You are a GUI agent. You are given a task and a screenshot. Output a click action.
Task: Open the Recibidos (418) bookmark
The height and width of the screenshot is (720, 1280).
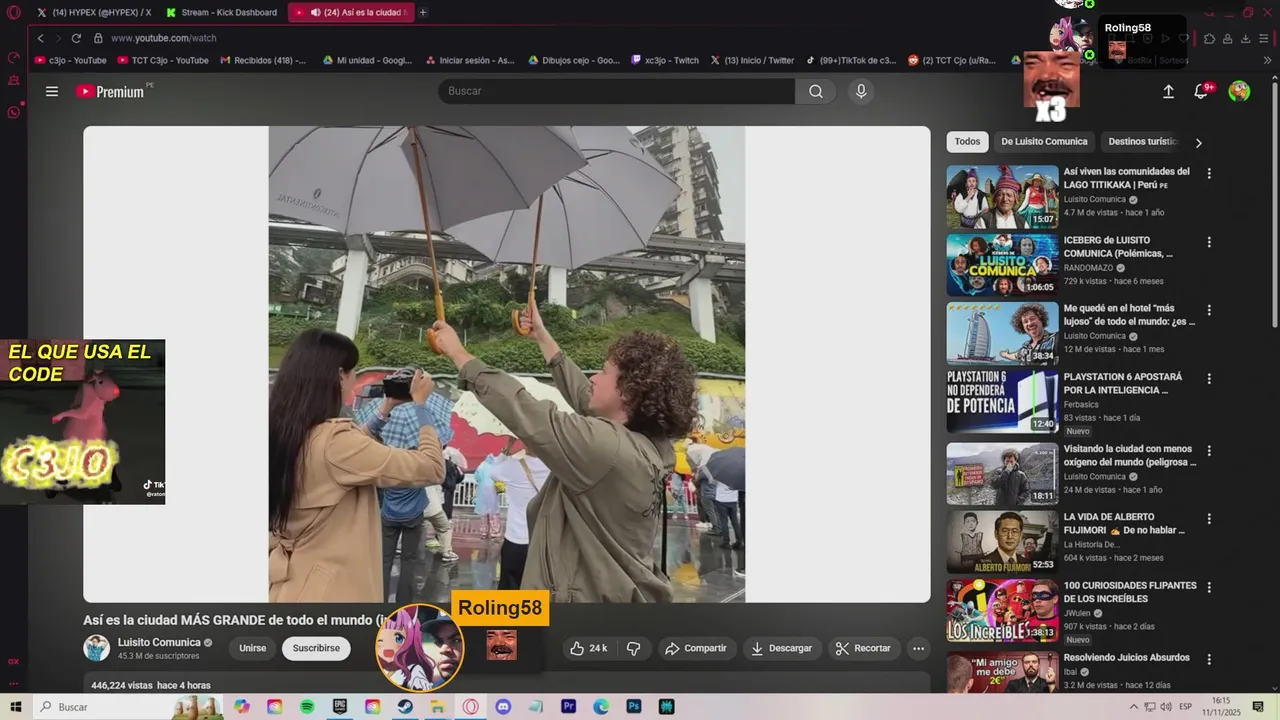click(x=264, y=60)
